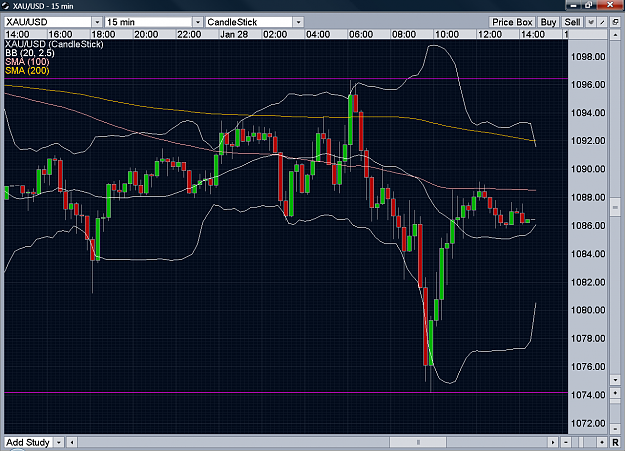Click the vertical scrollbar thumb

pyautogui.click(x=615, y=207)
